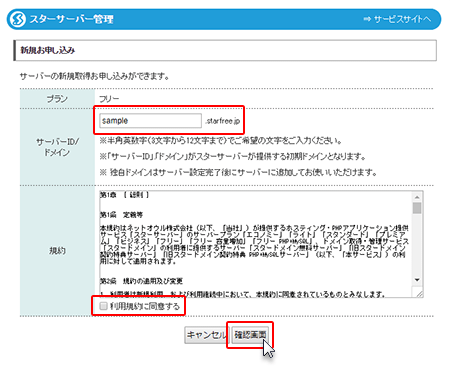Click the サーバーID/ドメイン row label
Viewport: 450px width, 370px height.
57,147
